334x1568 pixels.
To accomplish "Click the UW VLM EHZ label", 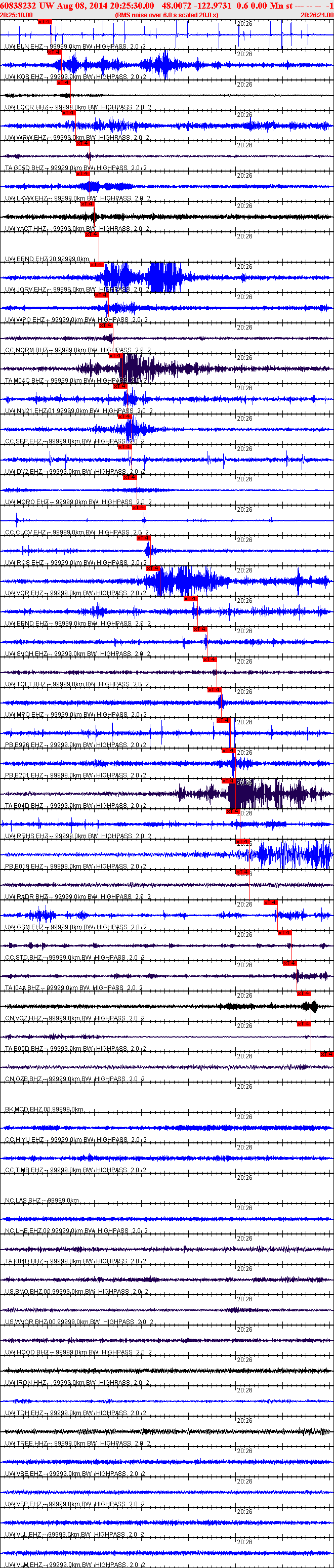I will [x=75, y=1565].
